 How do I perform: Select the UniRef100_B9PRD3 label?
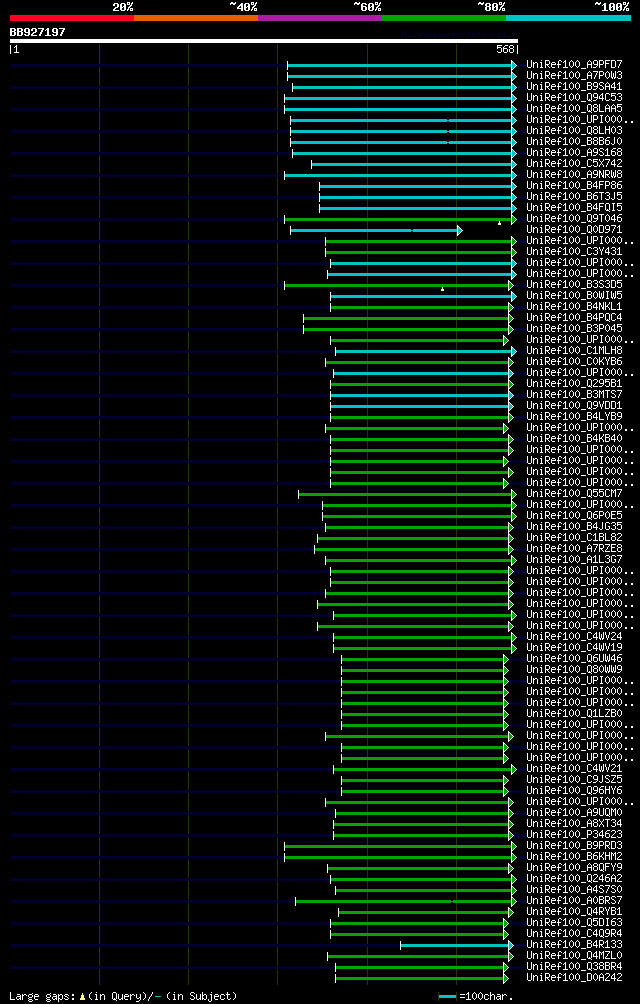coord(574,846)
